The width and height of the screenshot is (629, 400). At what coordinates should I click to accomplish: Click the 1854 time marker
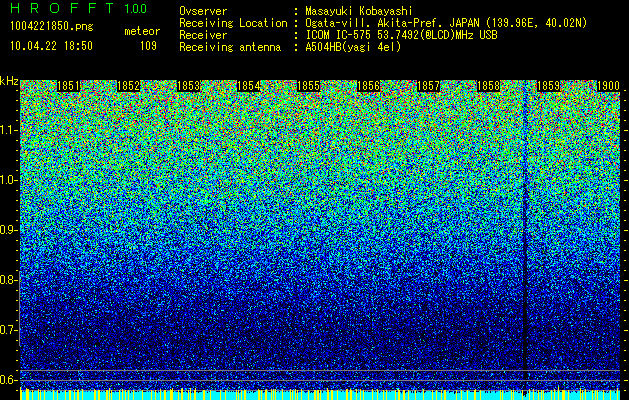pyautogui.click(x=249, y=86)
